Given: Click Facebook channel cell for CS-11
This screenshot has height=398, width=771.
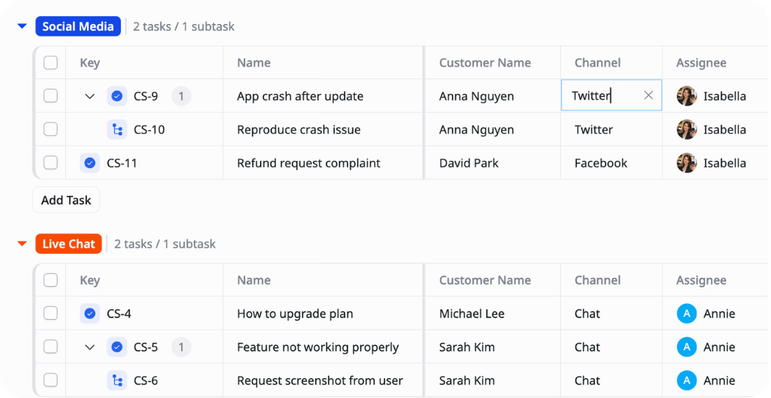Looking at the screenshot, I should 601,163.
